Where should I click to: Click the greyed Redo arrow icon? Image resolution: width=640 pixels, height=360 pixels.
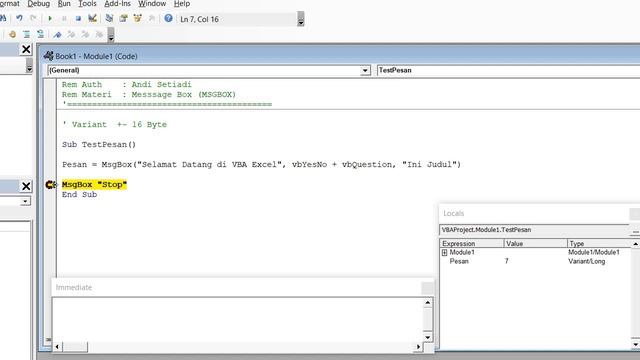click(33, 18)
